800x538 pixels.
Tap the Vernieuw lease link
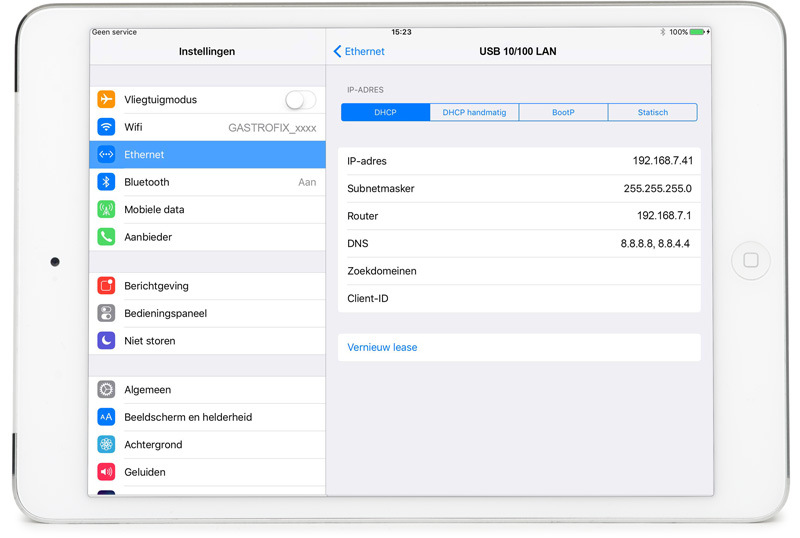click(382, 348)
